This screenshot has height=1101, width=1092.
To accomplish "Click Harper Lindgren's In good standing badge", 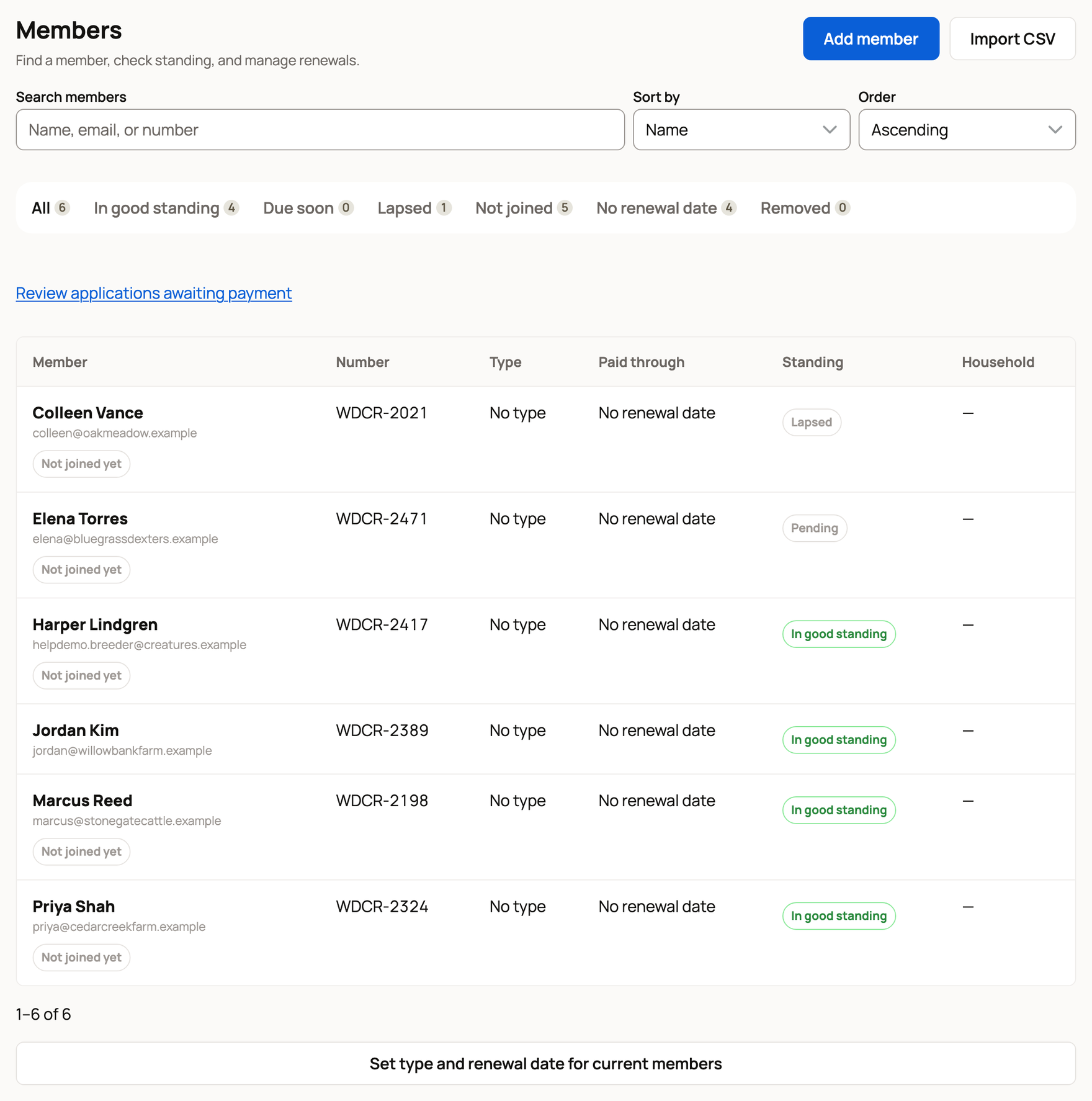I will click(x=839, y=634).
